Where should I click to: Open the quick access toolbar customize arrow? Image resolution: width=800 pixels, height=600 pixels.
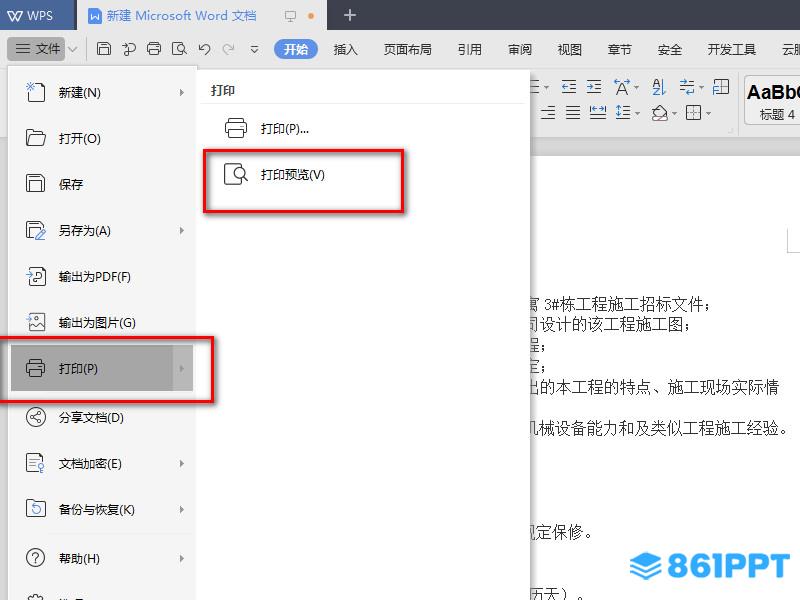(254, 49)
